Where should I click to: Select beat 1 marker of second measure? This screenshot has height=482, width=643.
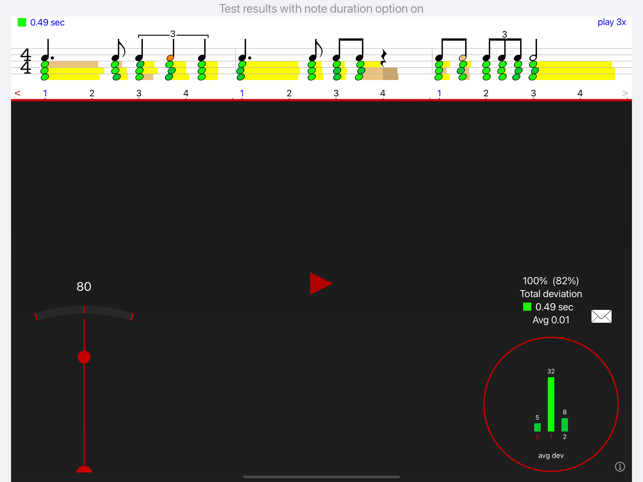(242, 93)
